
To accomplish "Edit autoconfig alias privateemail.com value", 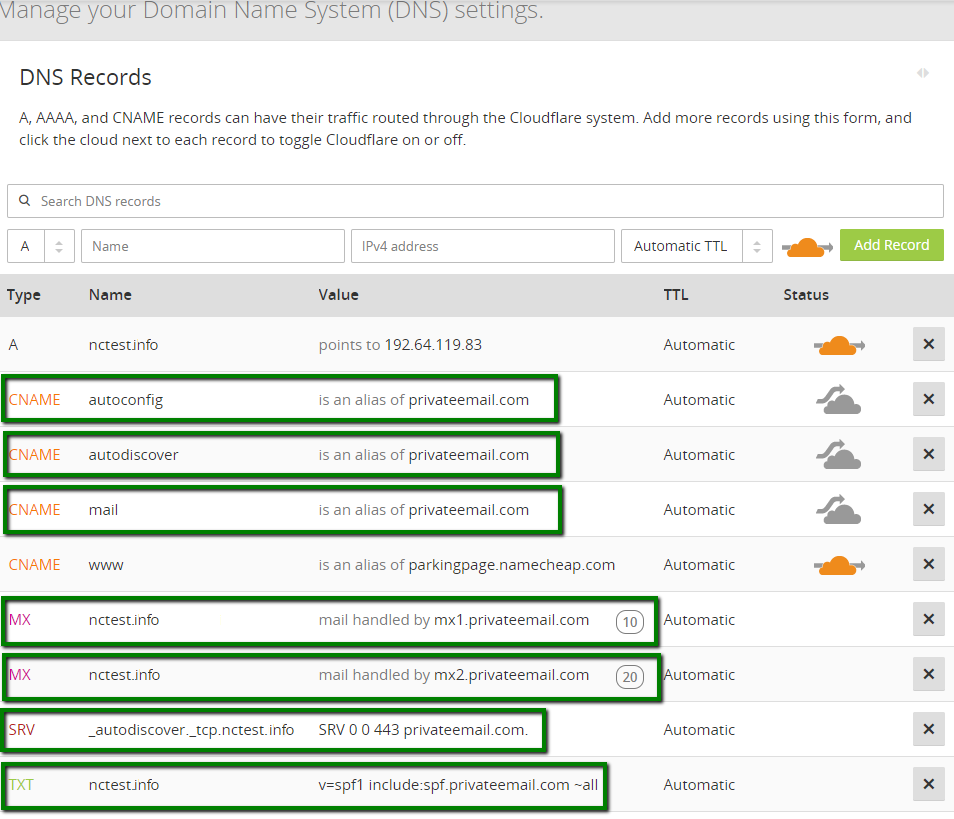I will click(423, 400).
